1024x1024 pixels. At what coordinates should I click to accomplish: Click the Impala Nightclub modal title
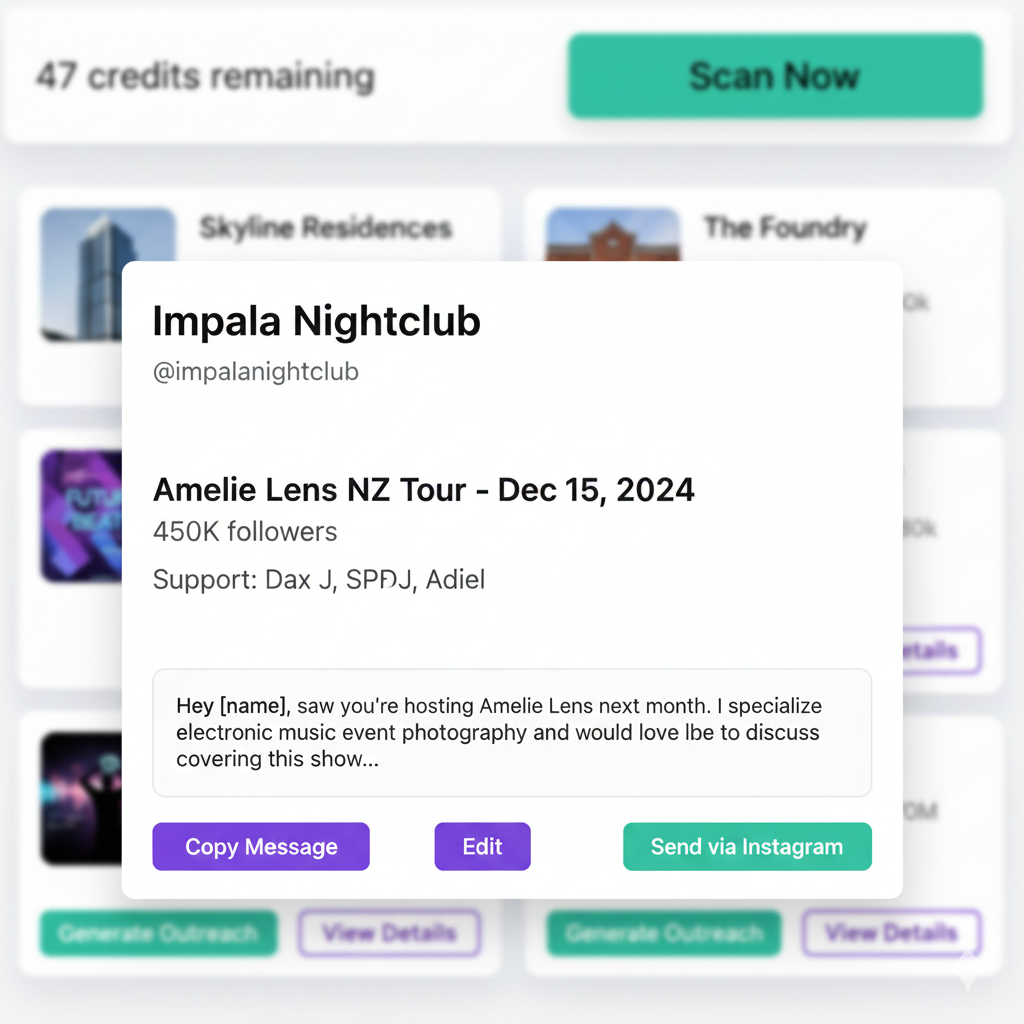(316, 322)
